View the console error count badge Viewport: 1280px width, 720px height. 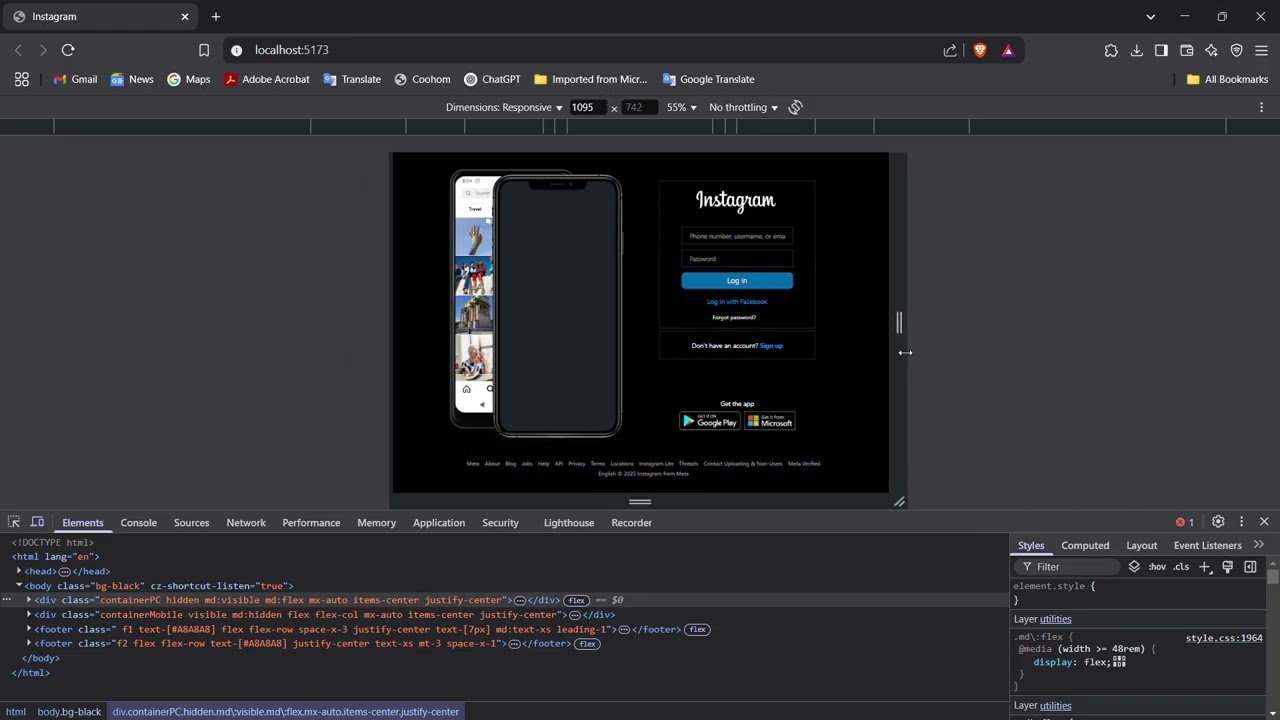(x=1185, y=522)
